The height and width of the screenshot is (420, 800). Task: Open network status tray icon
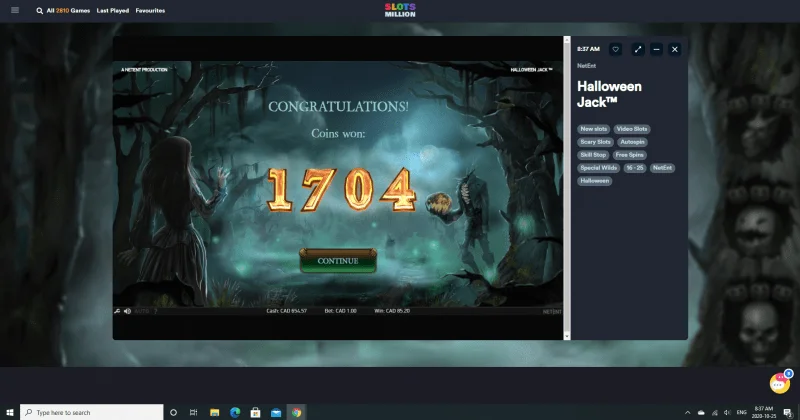coord(714,412)
